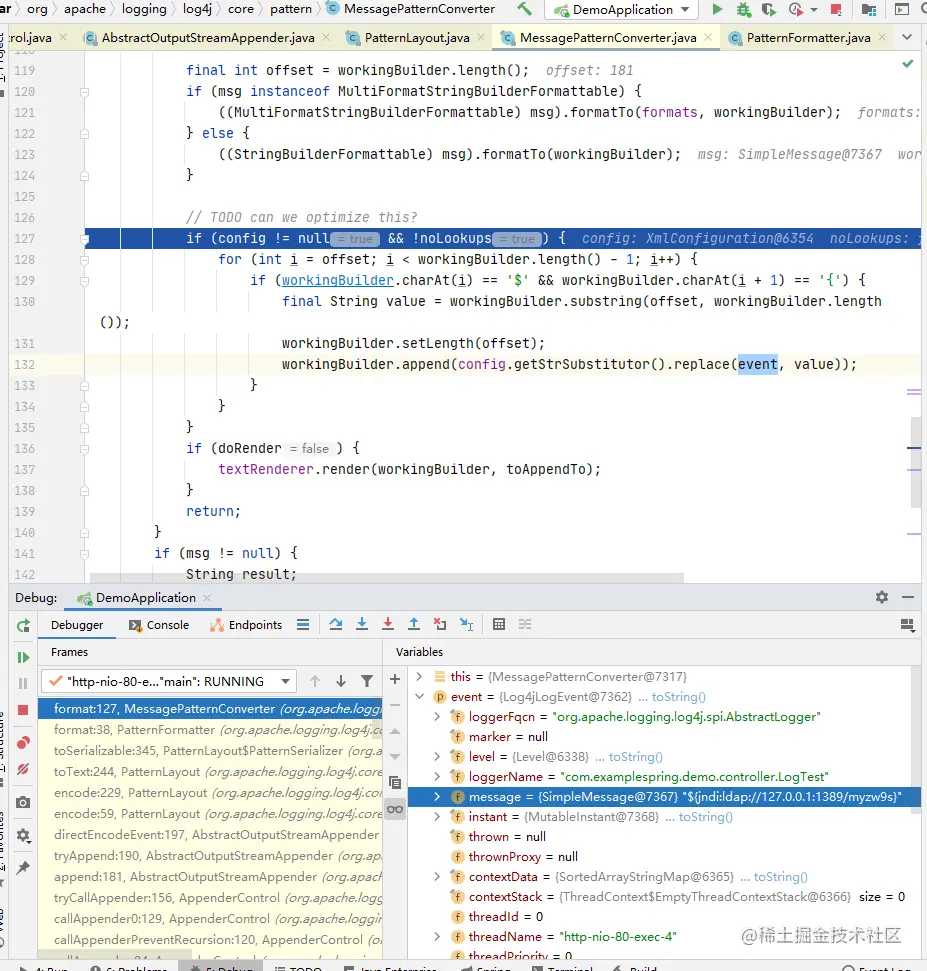Add a new watch with plus icon
Image resolution: width=927 pixels, height=971 pixels.
pos(394,679)
